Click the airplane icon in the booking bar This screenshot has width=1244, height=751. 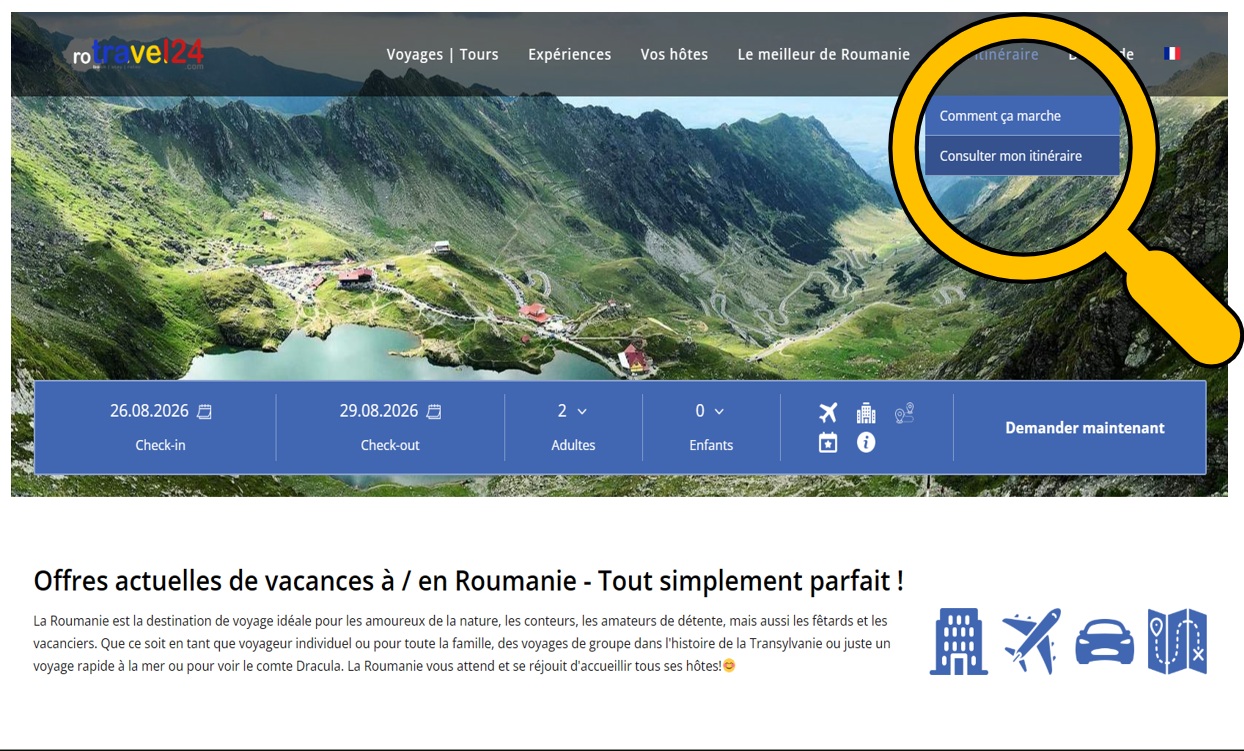click(x=828, y=412)
